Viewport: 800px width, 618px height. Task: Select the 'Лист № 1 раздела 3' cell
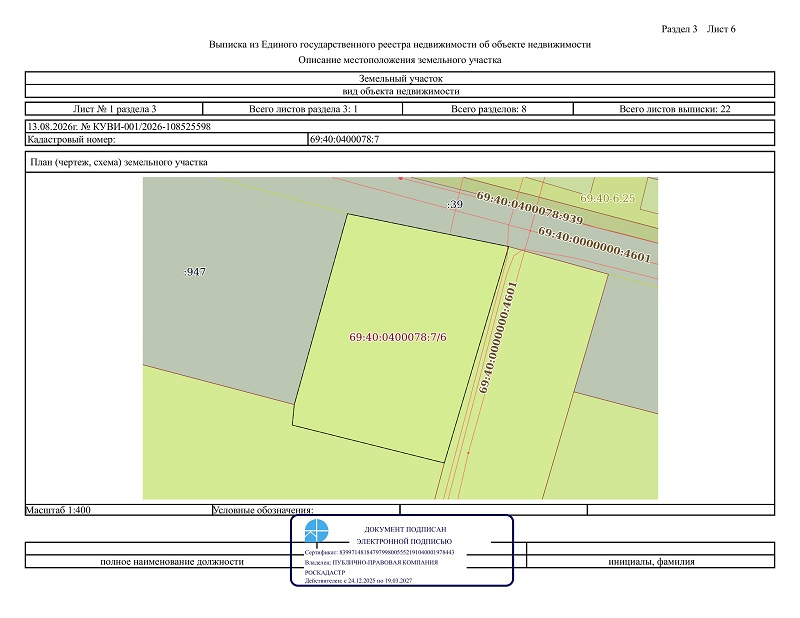pos(114,109)
